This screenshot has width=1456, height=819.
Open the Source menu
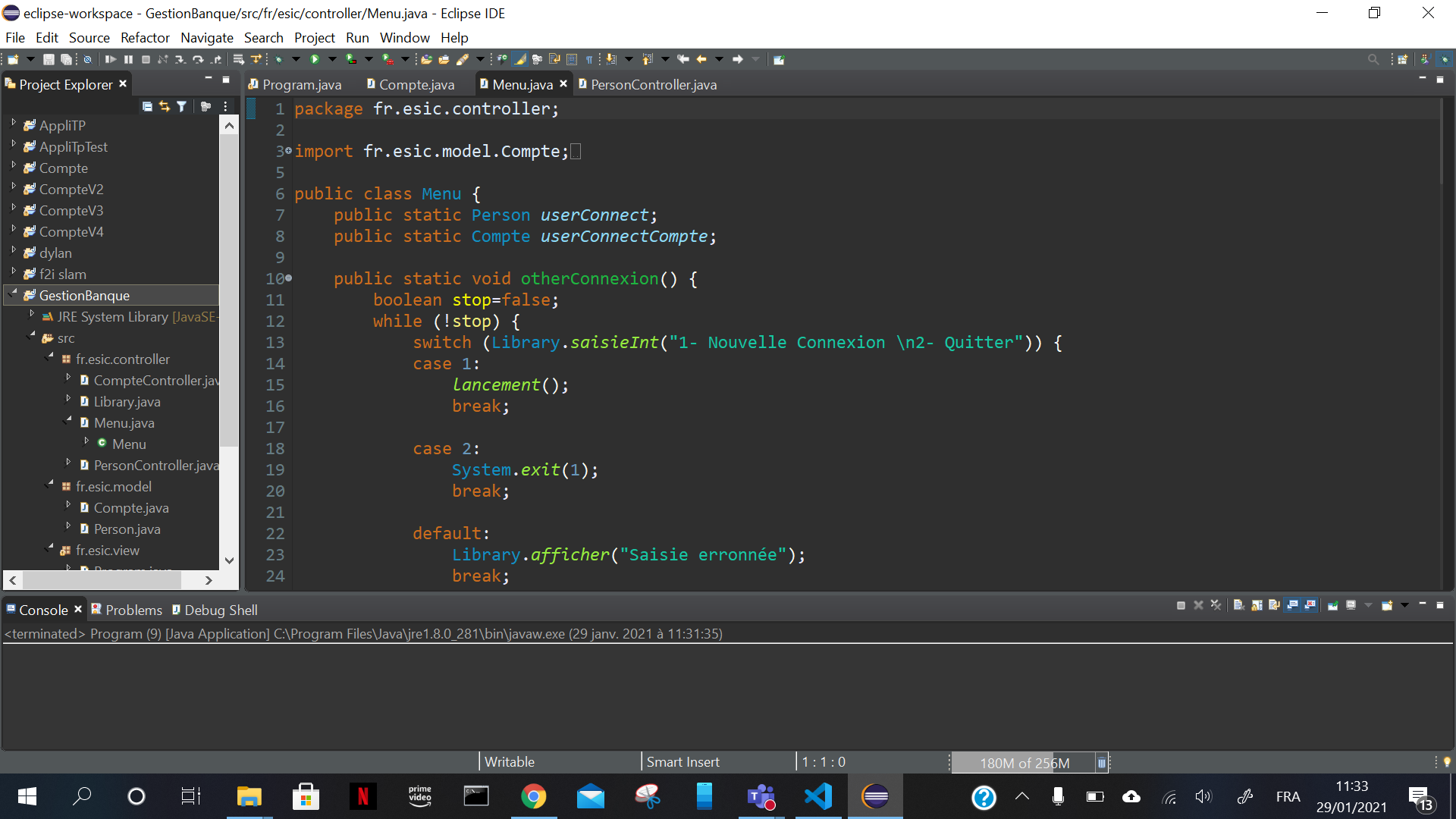(89, 37)
